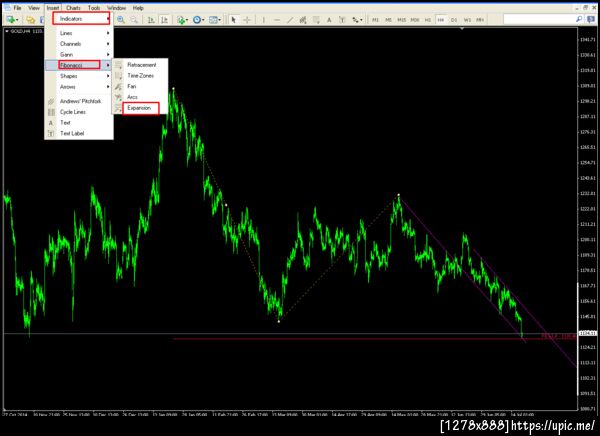The image size is (600, 436).
Task: Switch to M1 timeframe
Action: click(375, 20)
